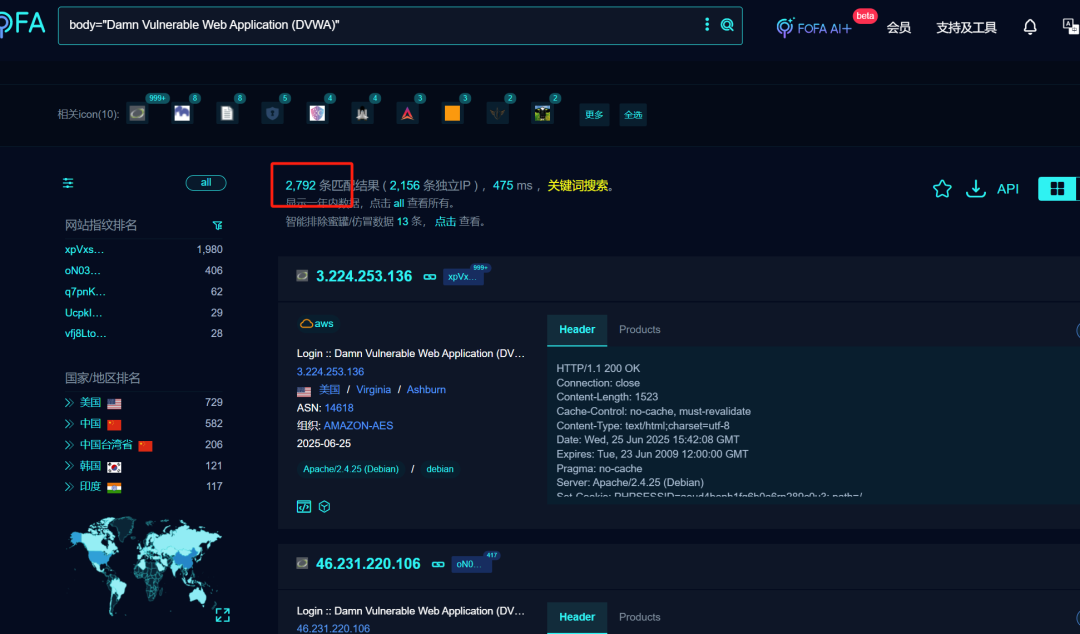Select the document page related icon

tap(227, 113)
